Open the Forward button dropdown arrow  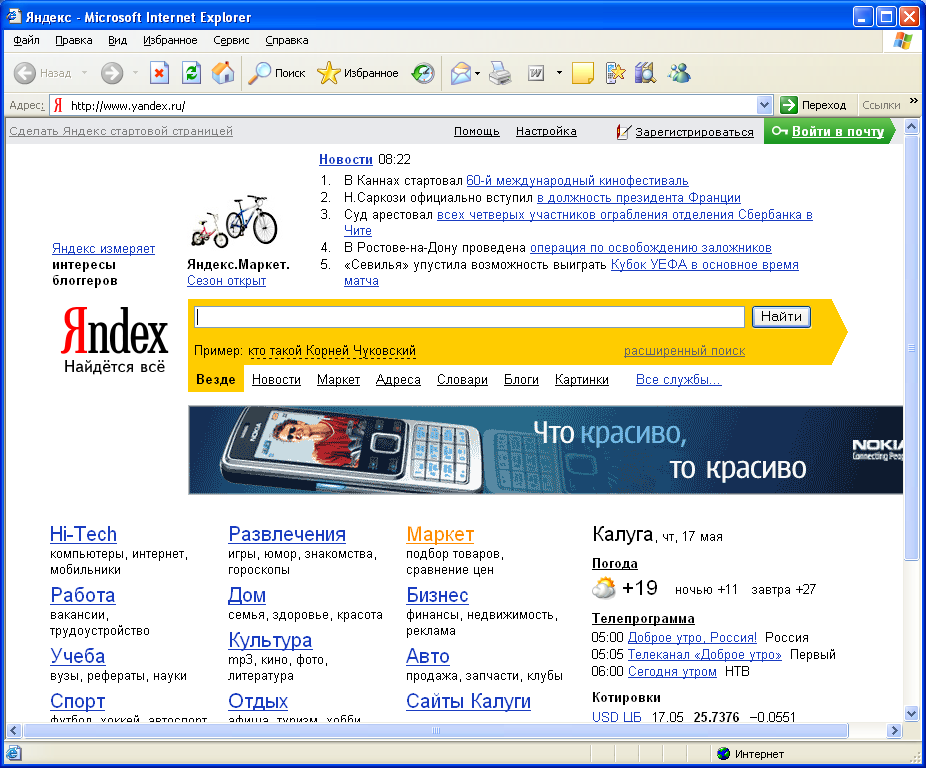pos(135,73)
